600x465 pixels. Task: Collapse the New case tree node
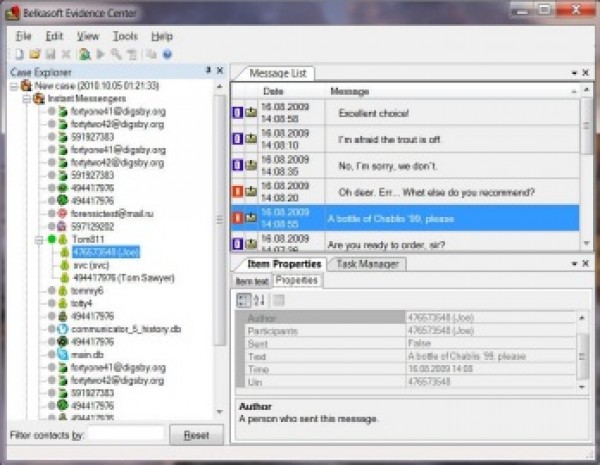pyautogui.click(x=14, y=86)
